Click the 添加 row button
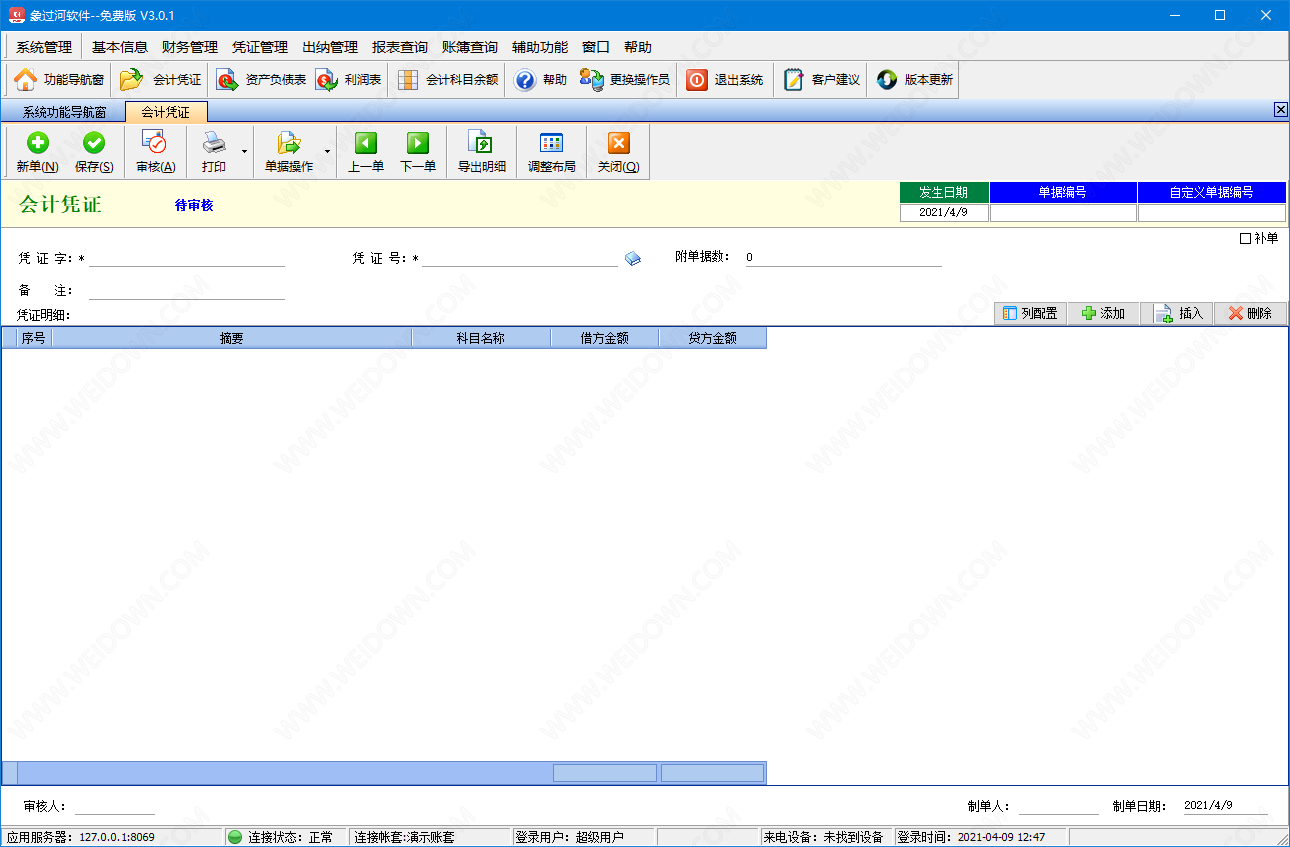This screenshot has height=847, width=1290. click(x=1104, y=313)
